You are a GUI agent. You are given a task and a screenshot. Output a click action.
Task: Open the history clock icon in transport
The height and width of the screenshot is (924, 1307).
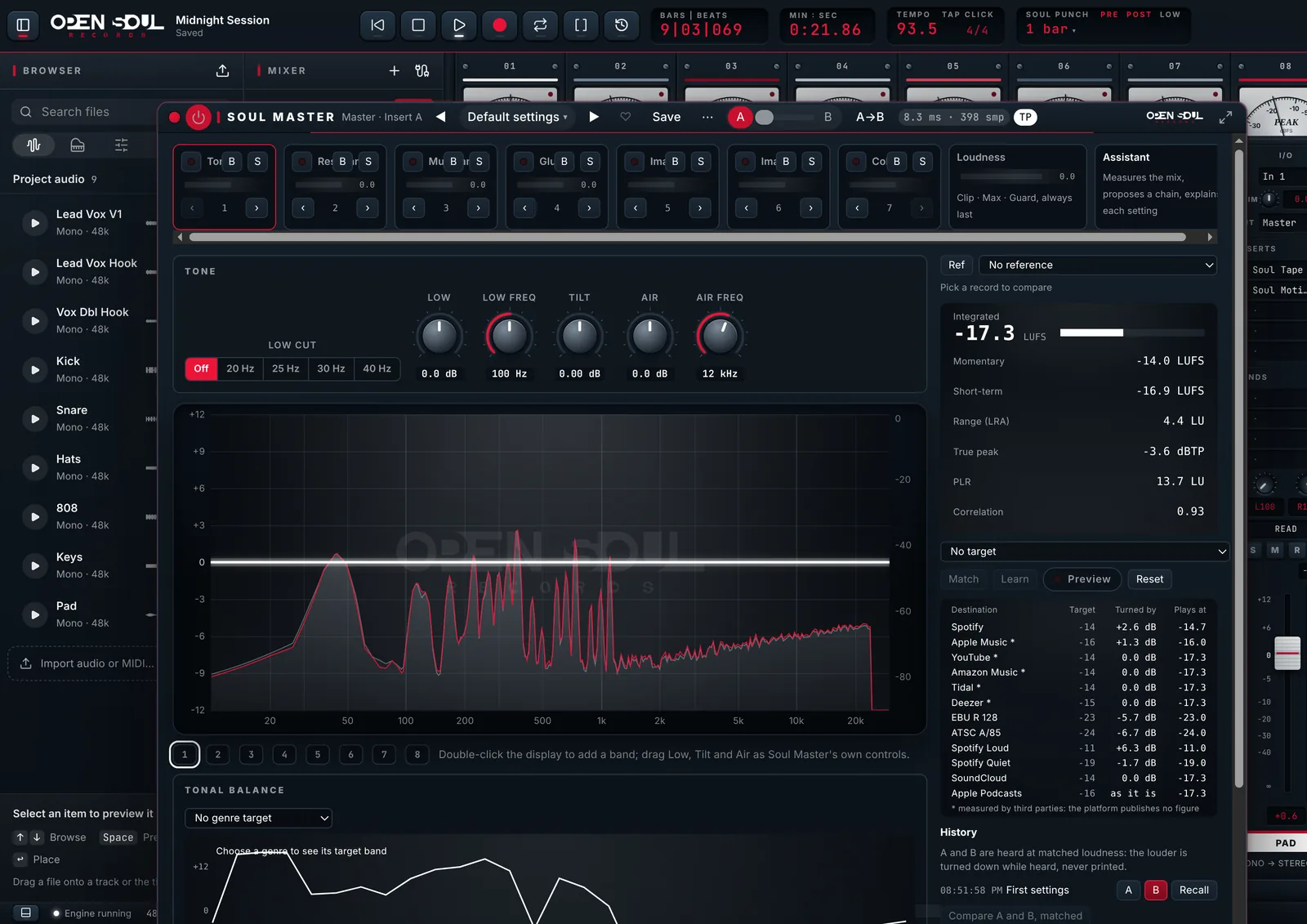tap(622, 25)
